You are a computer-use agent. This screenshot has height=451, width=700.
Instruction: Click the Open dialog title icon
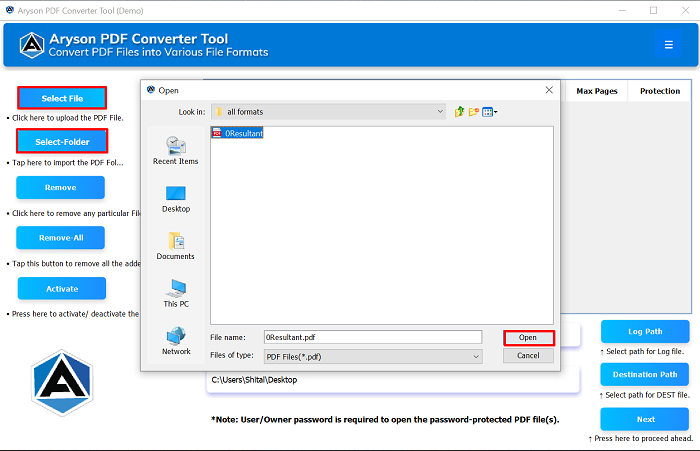tap(151, 89)
